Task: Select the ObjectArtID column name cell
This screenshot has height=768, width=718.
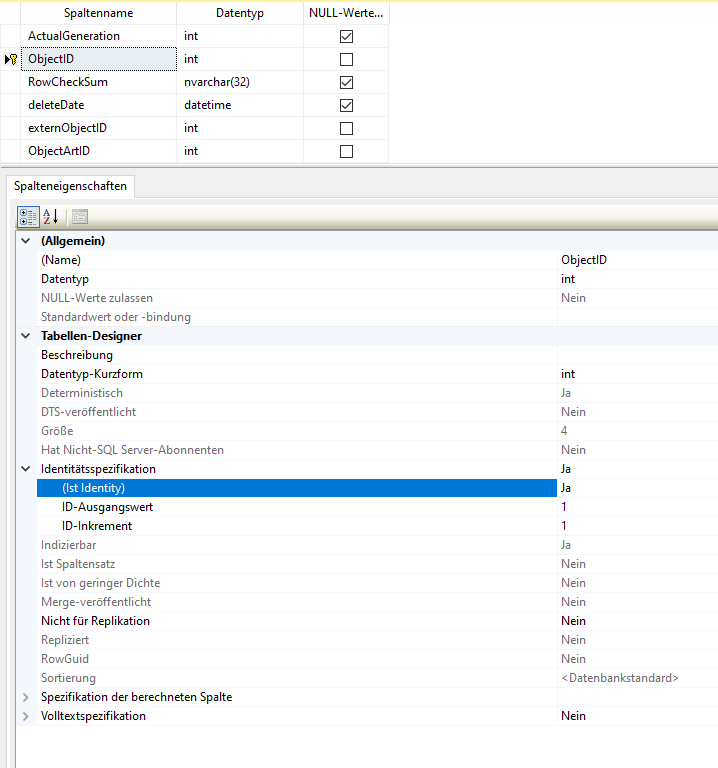Action: click(x=98, y=151)
